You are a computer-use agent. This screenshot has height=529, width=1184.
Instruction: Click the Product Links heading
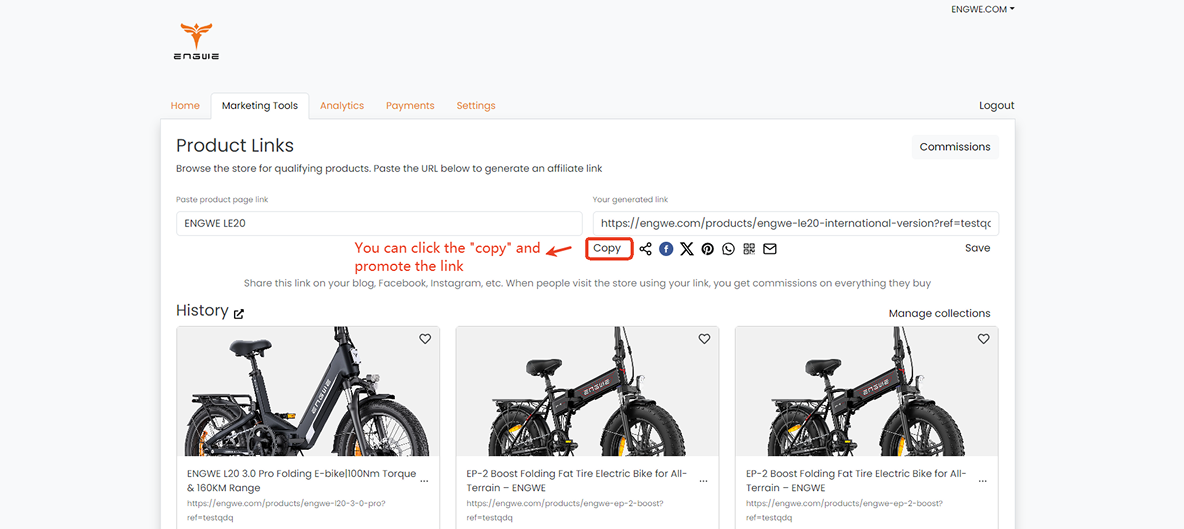point(235,146)
